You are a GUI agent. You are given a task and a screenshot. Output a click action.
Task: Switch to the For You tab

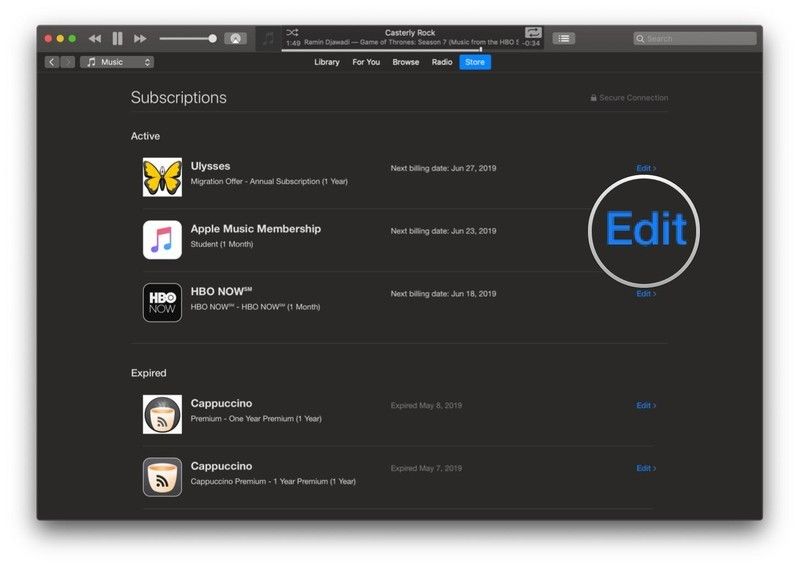pos(366,62)
